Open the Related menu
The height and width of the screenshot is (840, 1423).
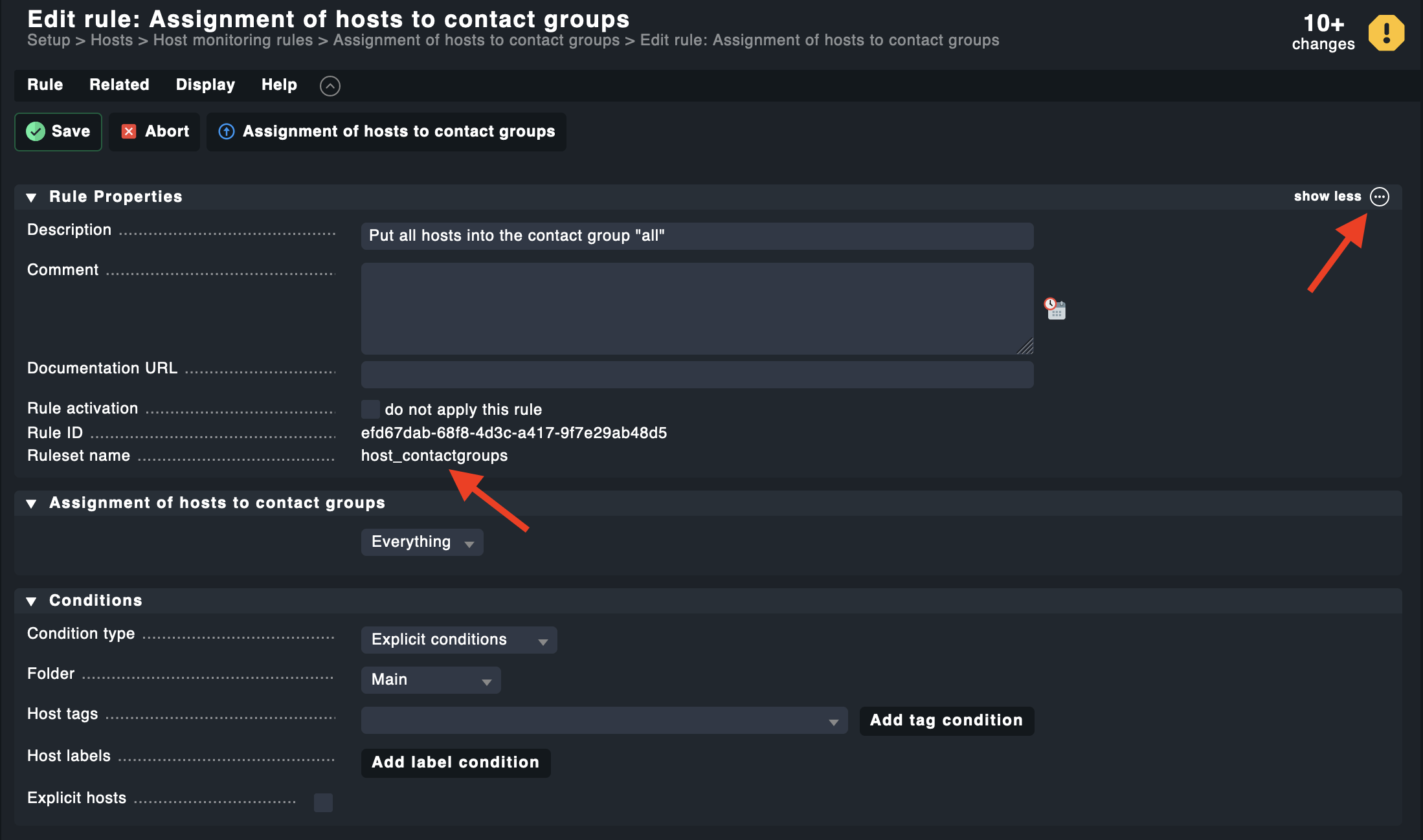pos(119,85)
